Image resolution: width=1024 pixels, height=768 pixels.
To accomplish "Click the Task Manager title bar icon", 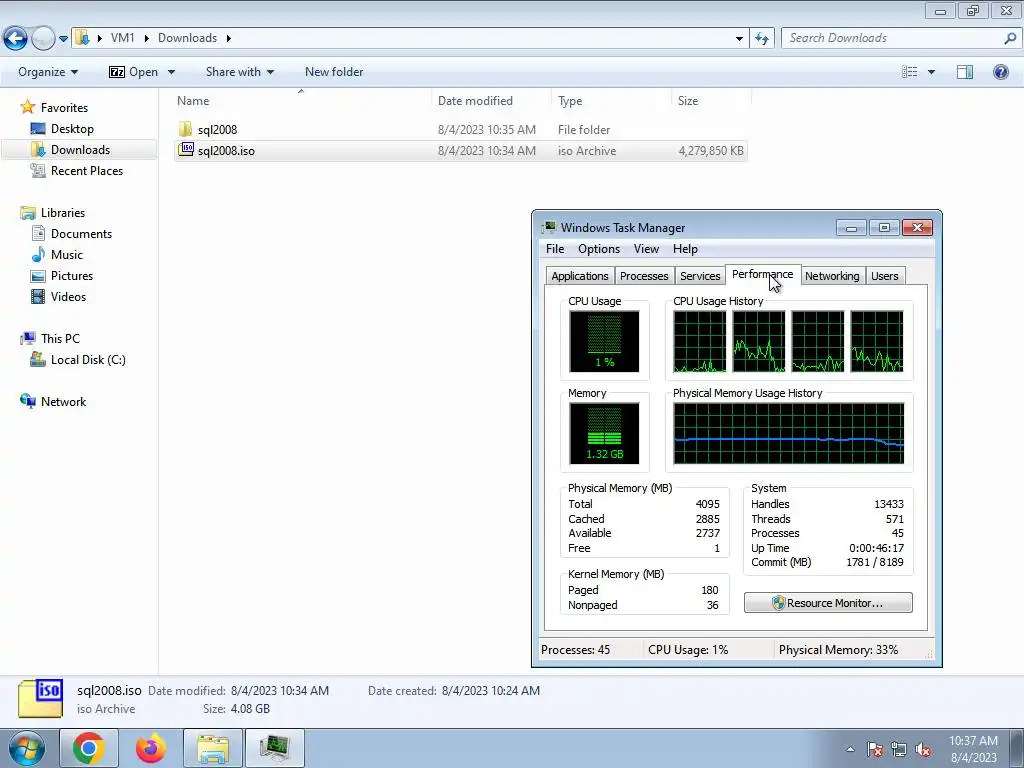I will (549, 227).
